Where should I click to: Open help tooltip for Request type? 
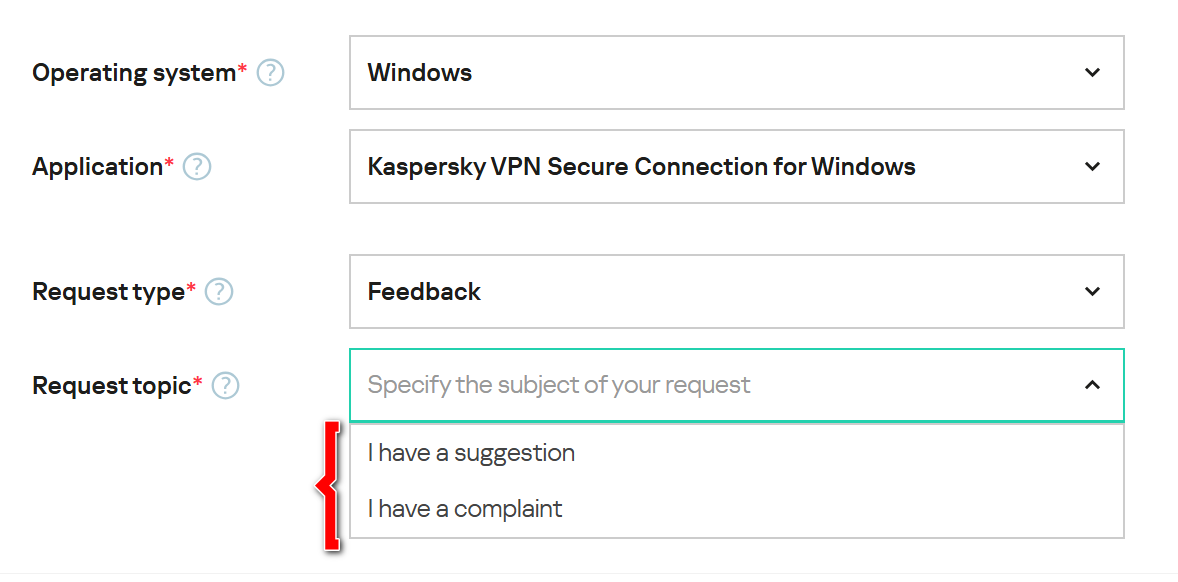click(x=219, y=292)
